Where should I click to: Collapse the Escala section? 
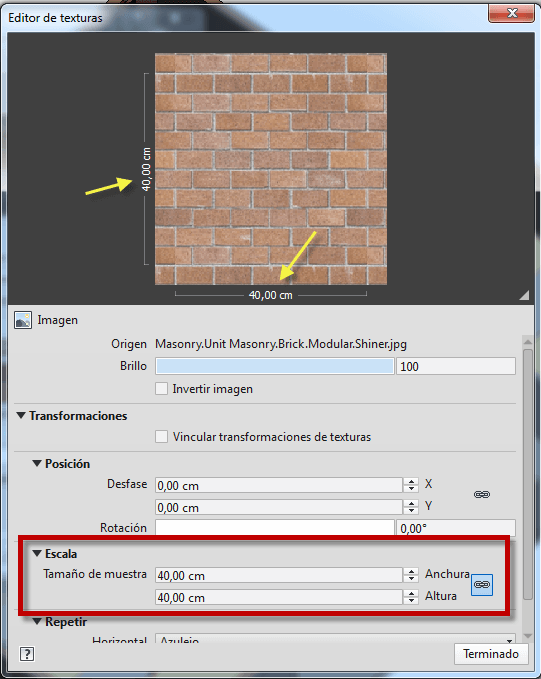[37, 553]
